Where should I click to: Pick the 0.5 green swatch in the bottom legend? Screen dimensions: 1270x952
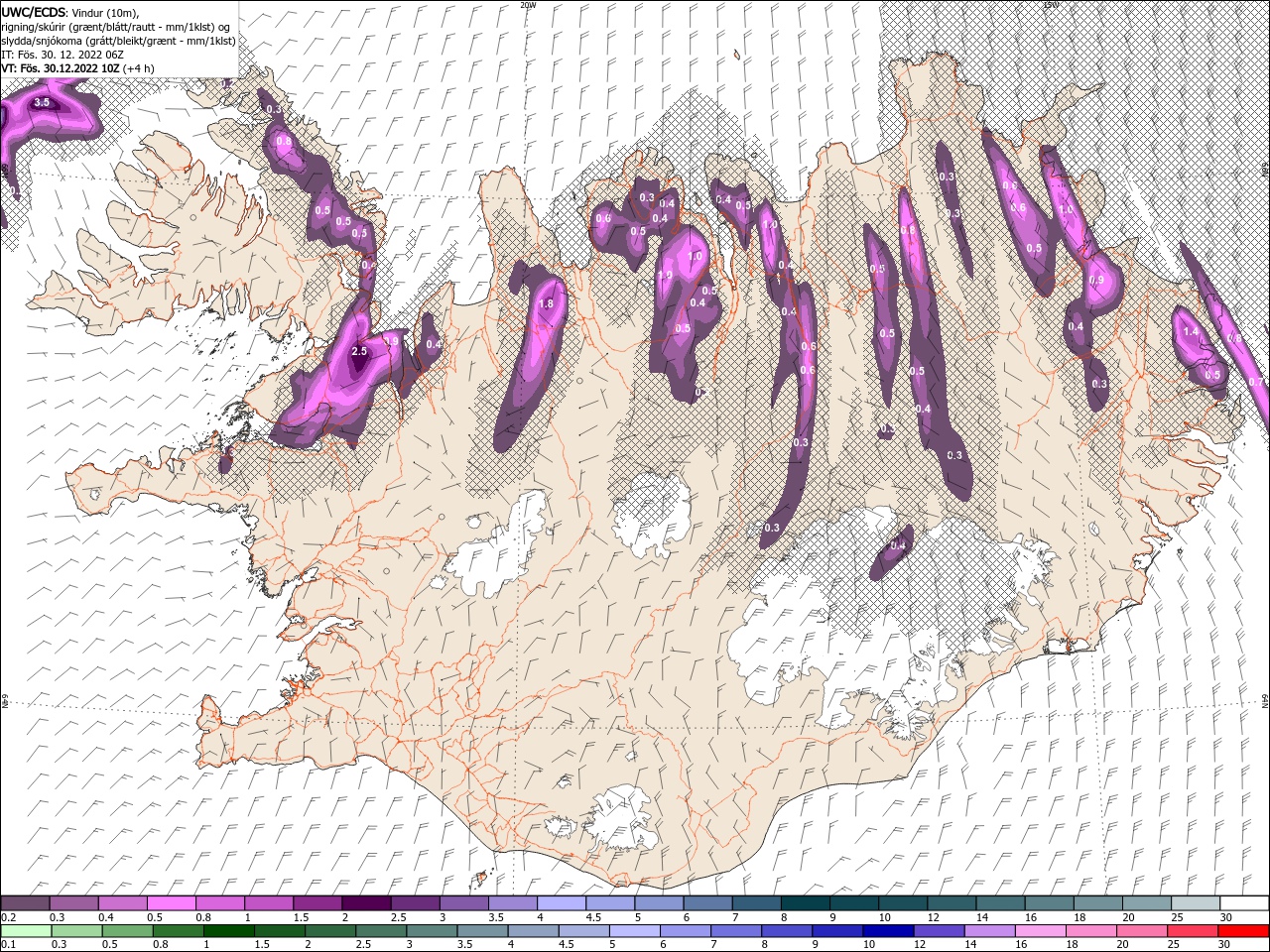point(127,930)
